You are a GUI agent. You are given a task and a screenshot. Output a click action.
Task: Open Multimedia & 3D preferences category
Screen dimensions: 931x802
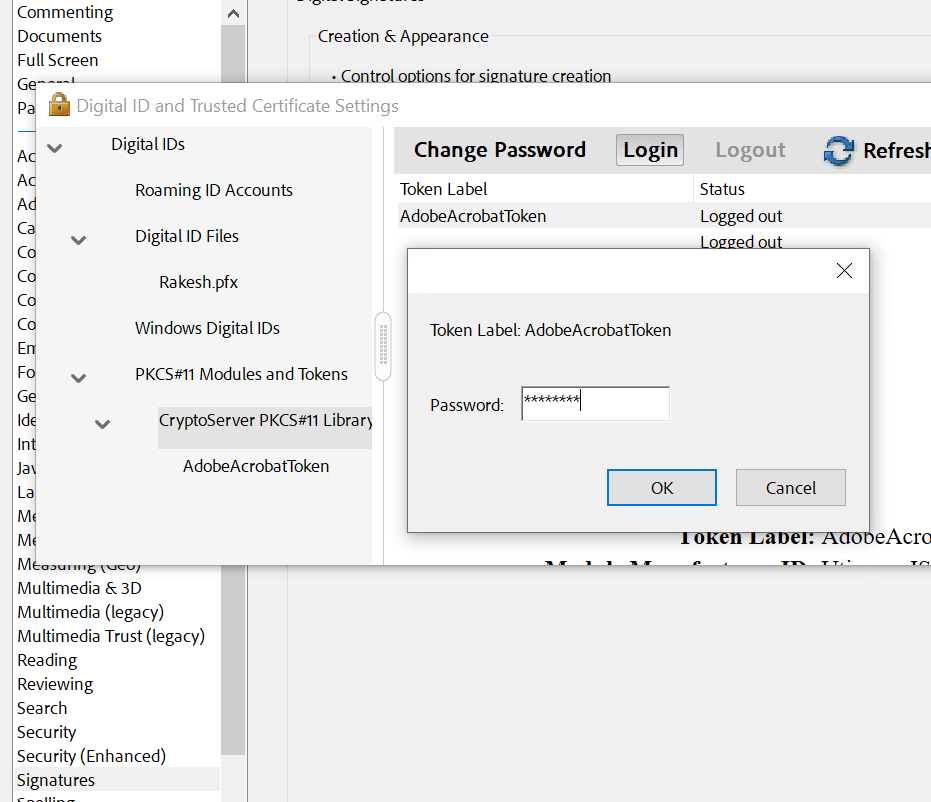click(x=80, y=588)
